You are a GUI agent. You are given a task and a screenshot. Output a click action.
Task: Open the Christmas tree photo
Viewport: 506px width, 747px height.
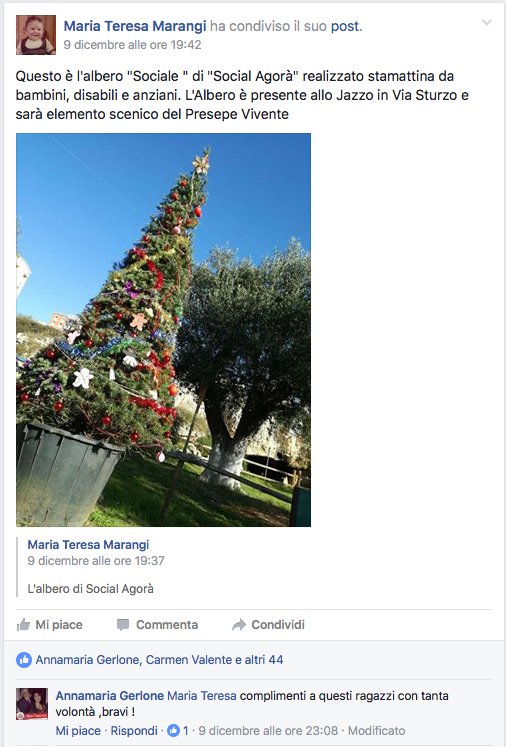click(163, 330)
